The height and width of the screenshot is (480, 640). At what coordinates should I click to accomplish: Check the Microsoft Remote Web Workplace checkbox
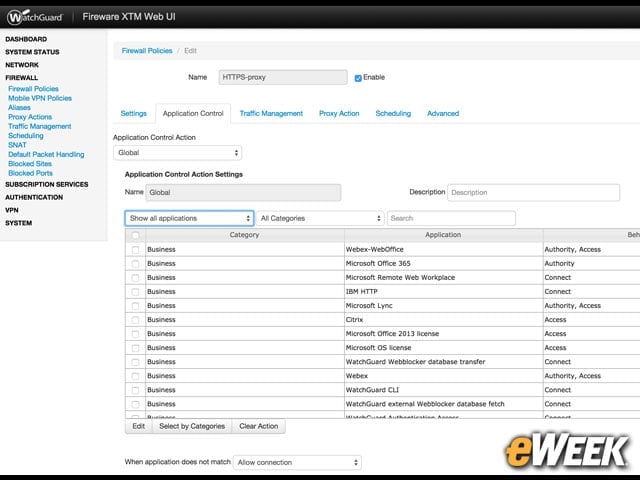(136, 278)
